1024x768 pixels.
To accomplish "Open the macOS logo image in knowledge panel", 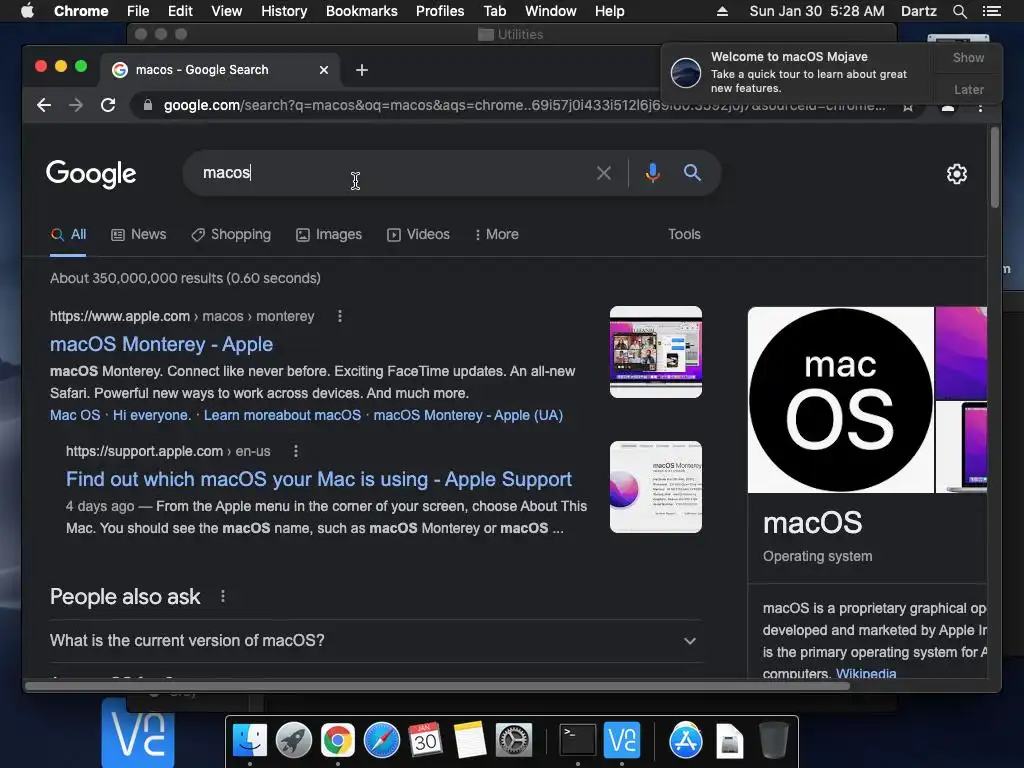I will (x=840, y=400).
